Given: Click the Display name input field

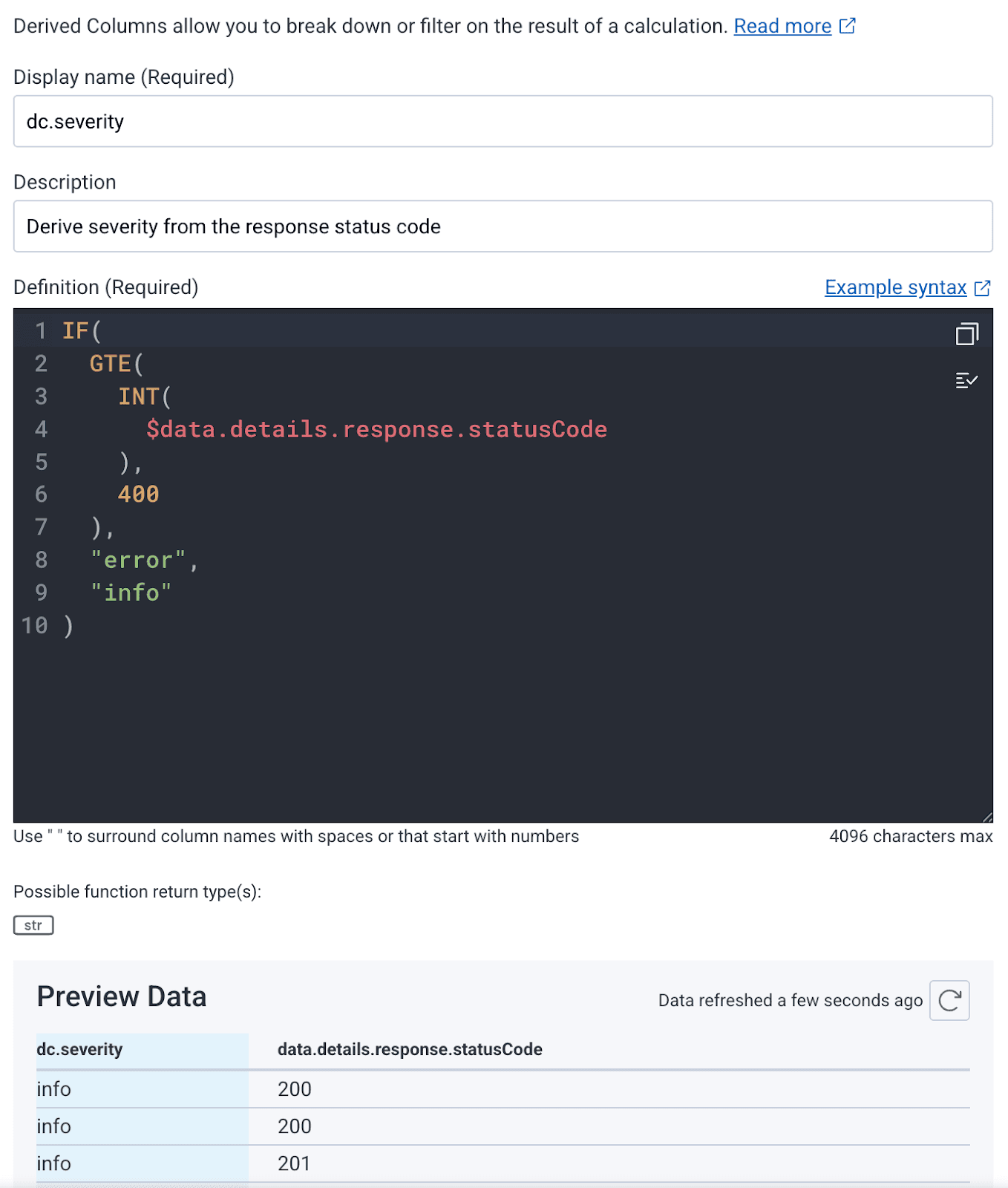Looking at the screenshot, I should coord(503,121).
